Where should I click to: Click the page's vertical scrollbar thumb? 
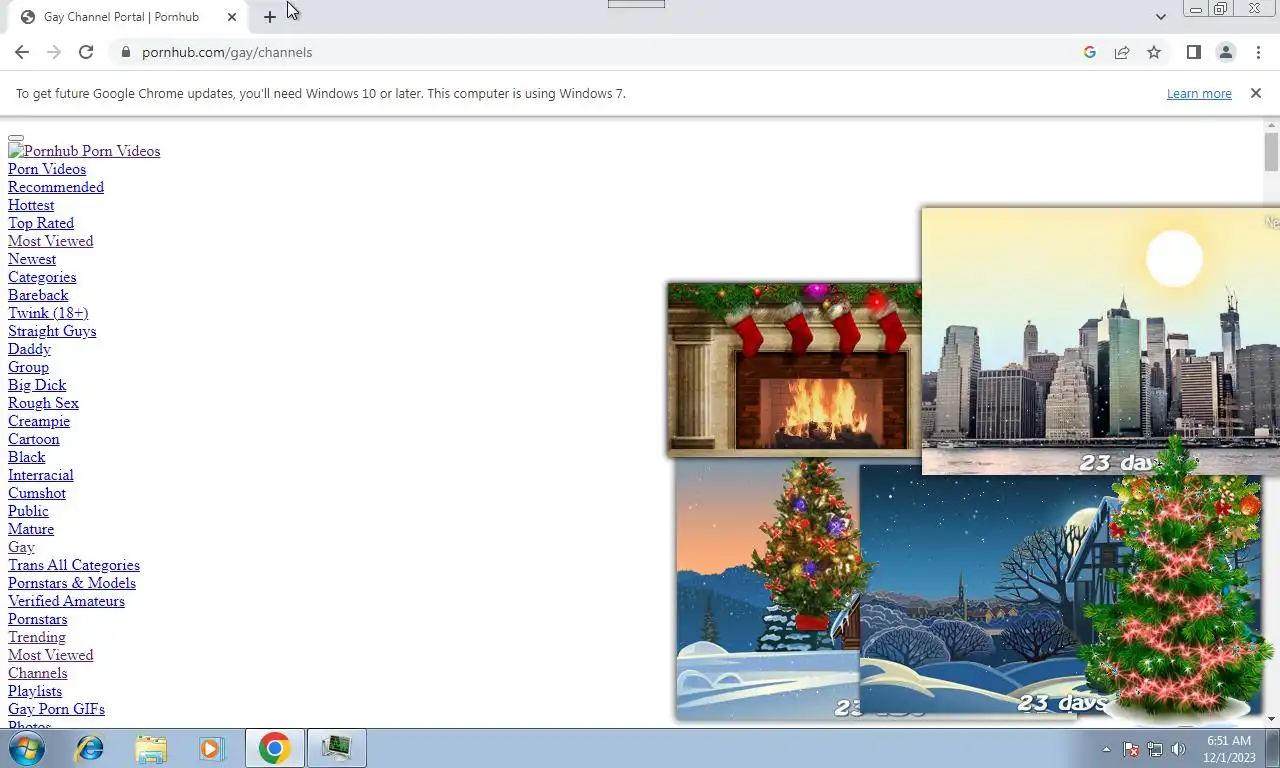click(x=1271, y=152)
